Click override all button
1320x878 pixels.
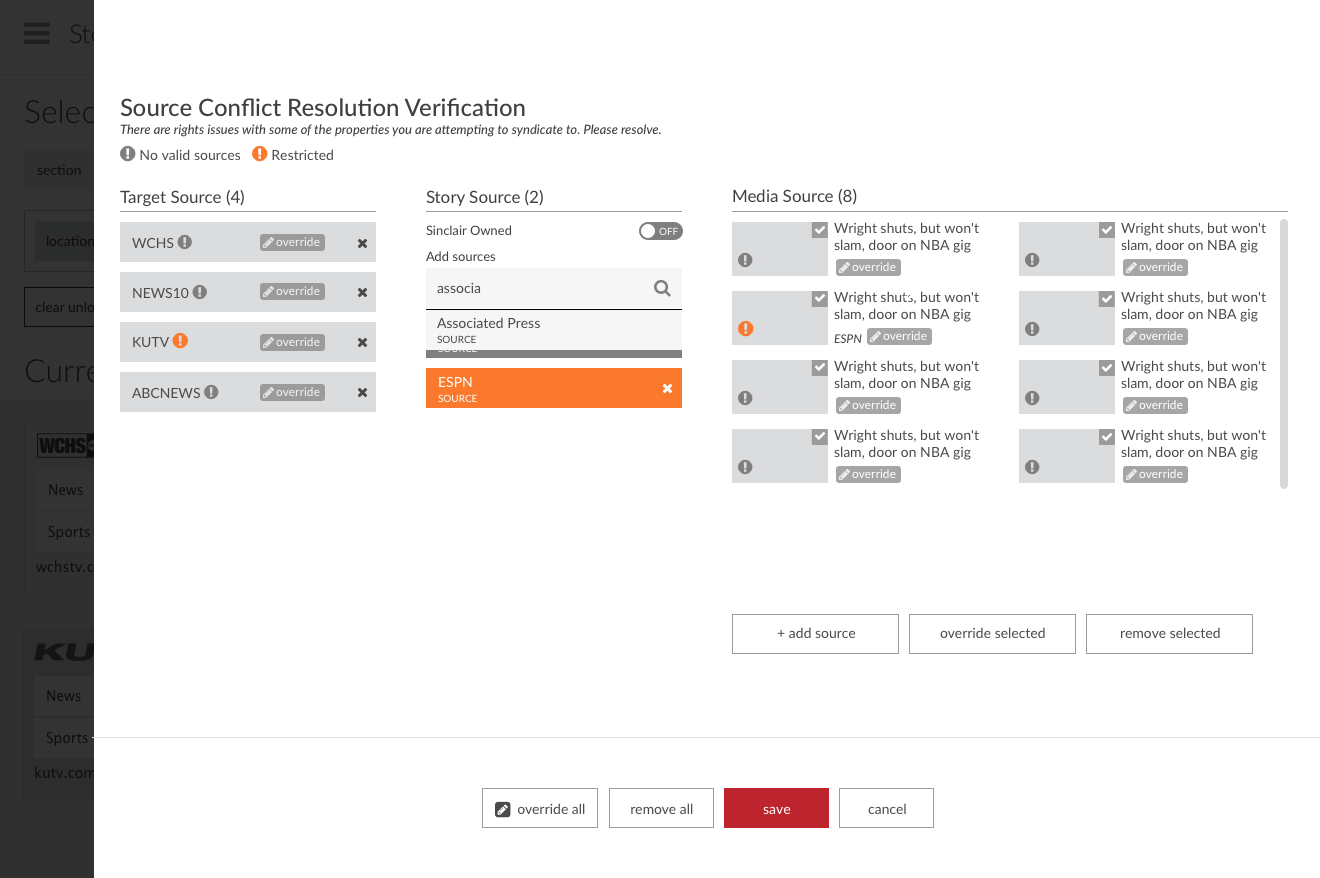[x=540, y=808]
